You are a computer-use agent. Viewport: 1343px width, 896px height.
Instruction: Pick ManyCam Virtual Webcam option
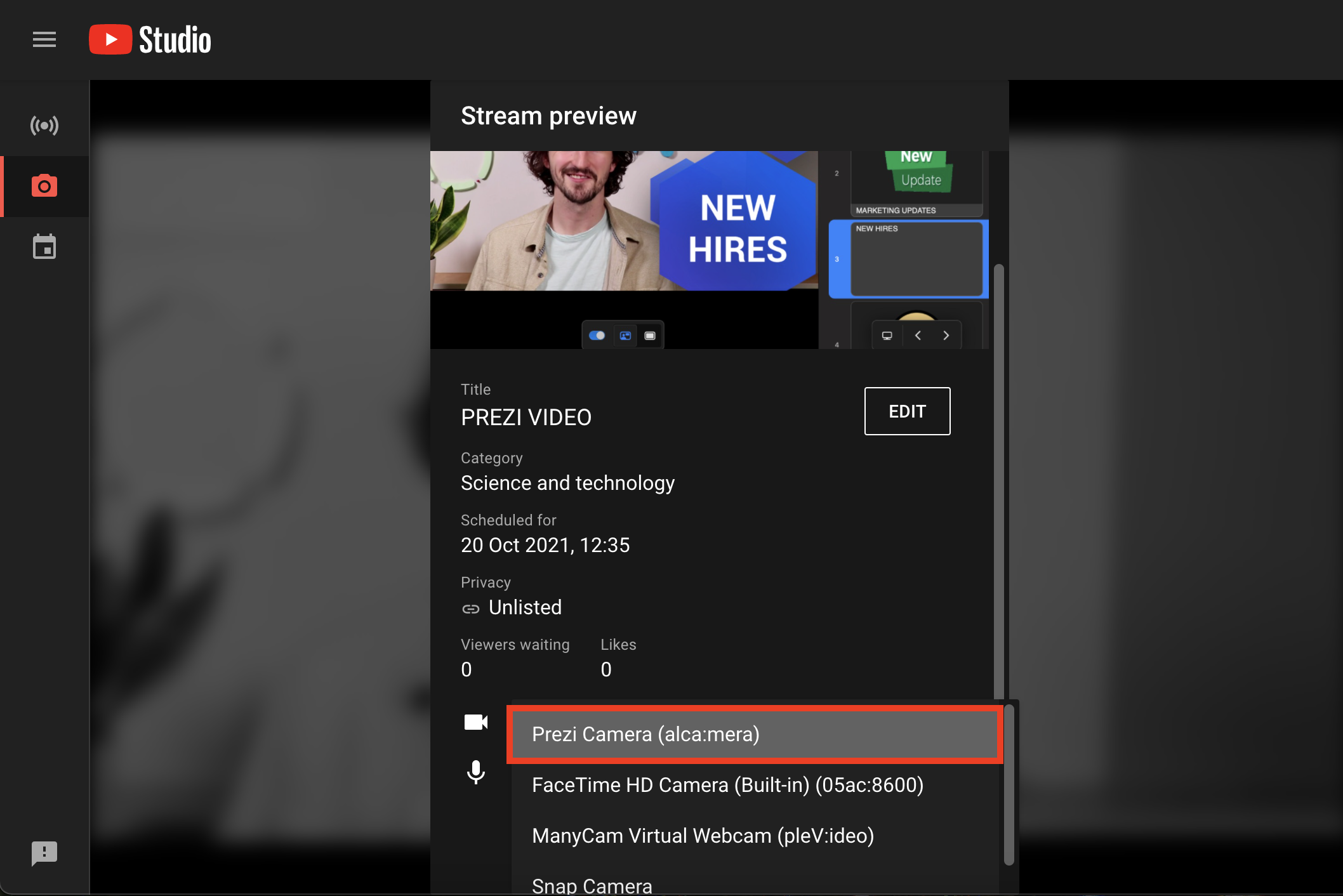(703, 836)
